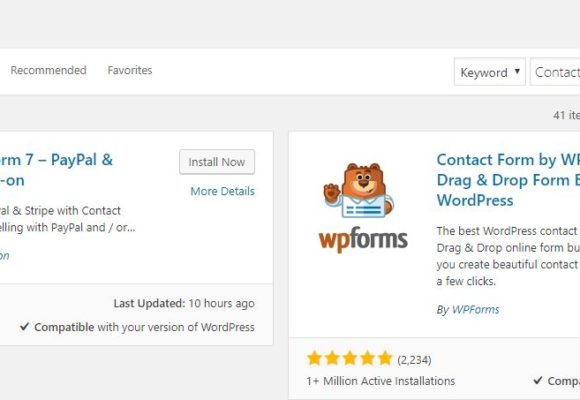Click the third rating star

point(350,359)
